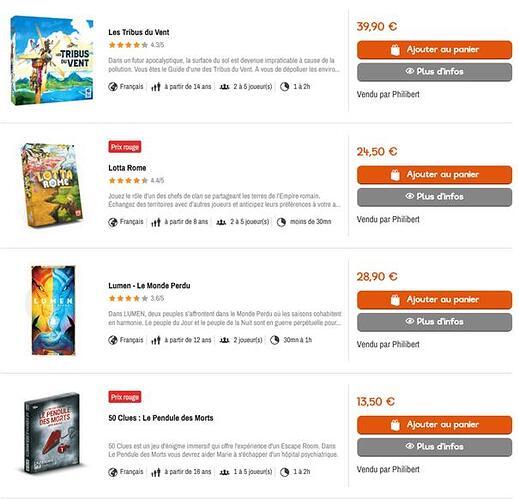
Task: View more info on 50 Clues game
Action: point(434,447)
